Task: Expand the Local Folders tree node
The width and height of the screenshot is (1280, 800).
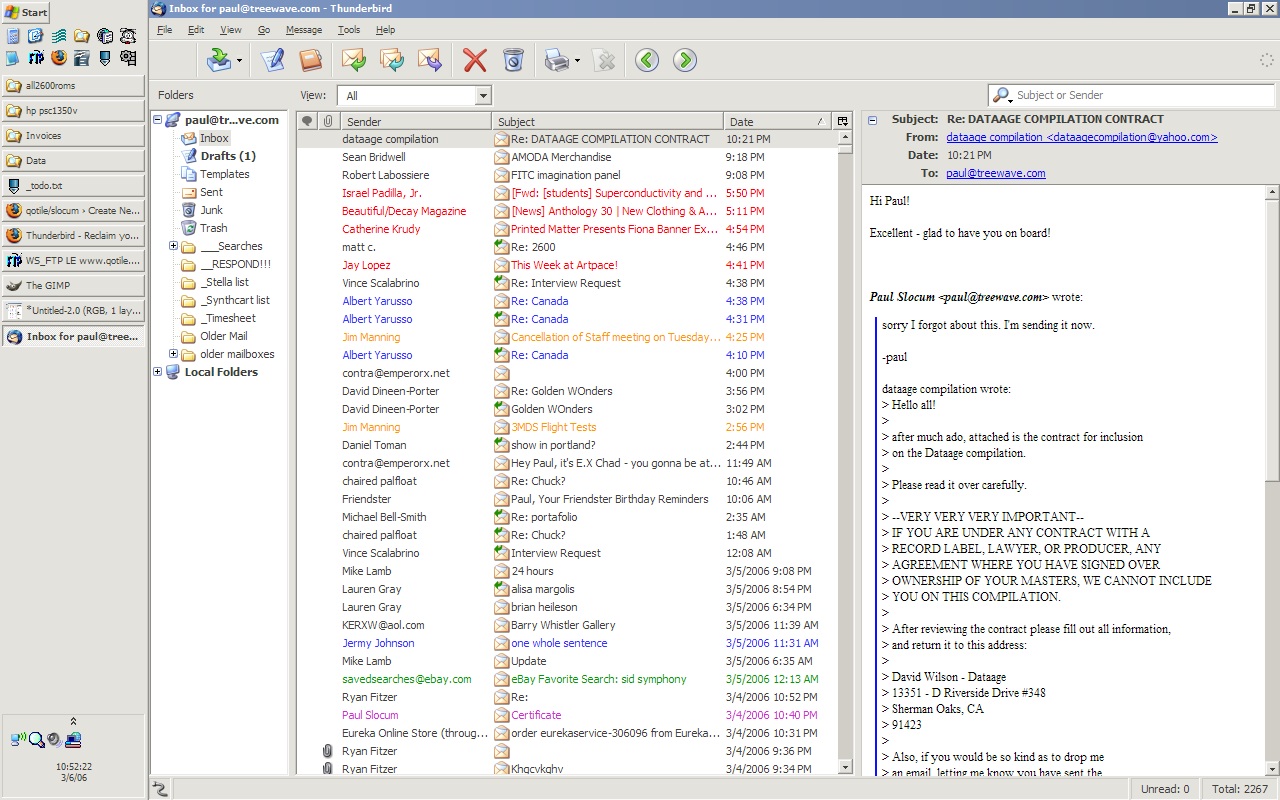Action: click(x=157, y=372)
